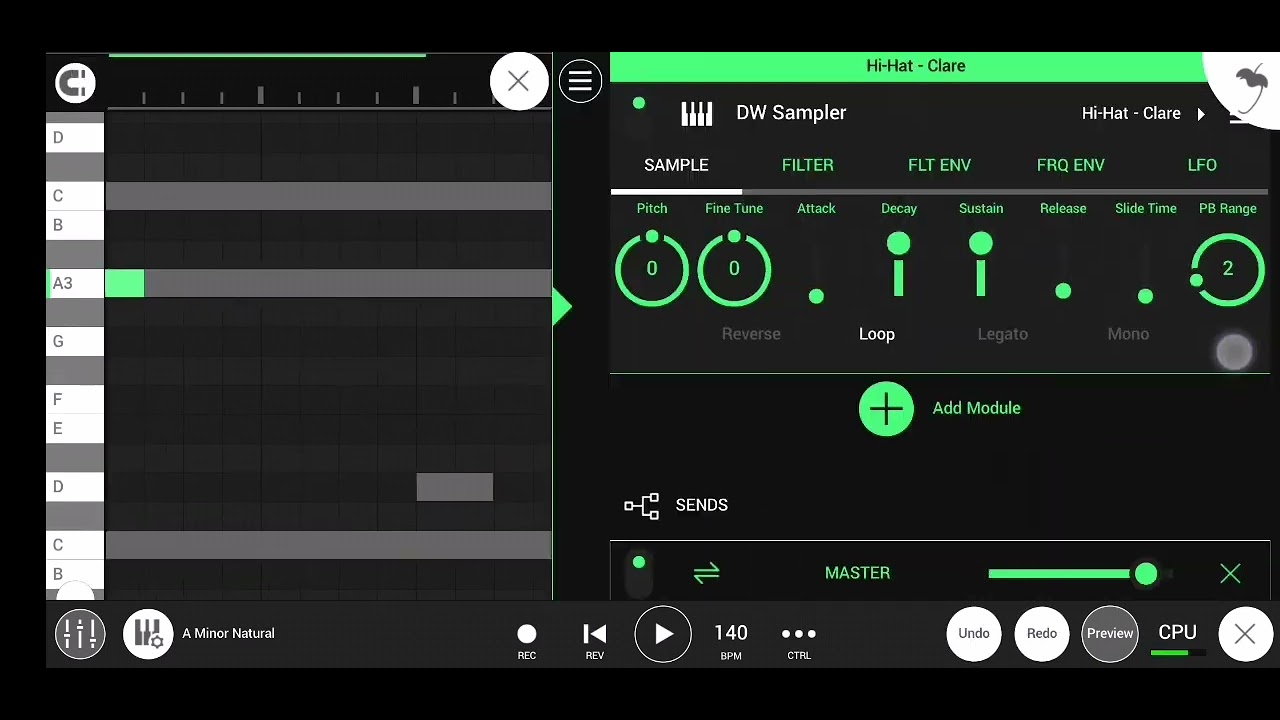
Task: Switch to the FRQ ENV tab
Action: tap(1070, 165)
